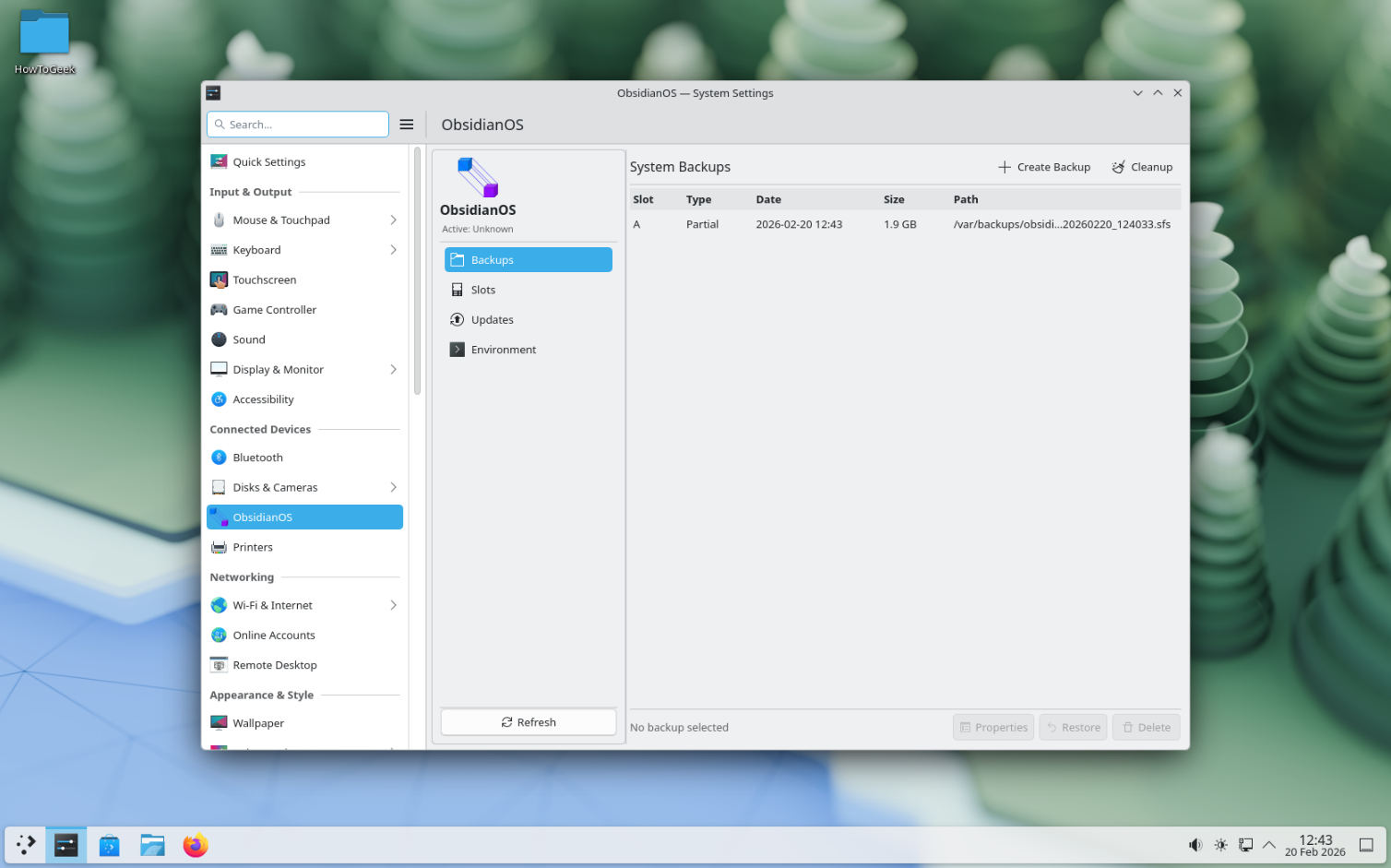Open Bluetooth settings from the sidebar

pyautogui.click(x=257, y=458)
